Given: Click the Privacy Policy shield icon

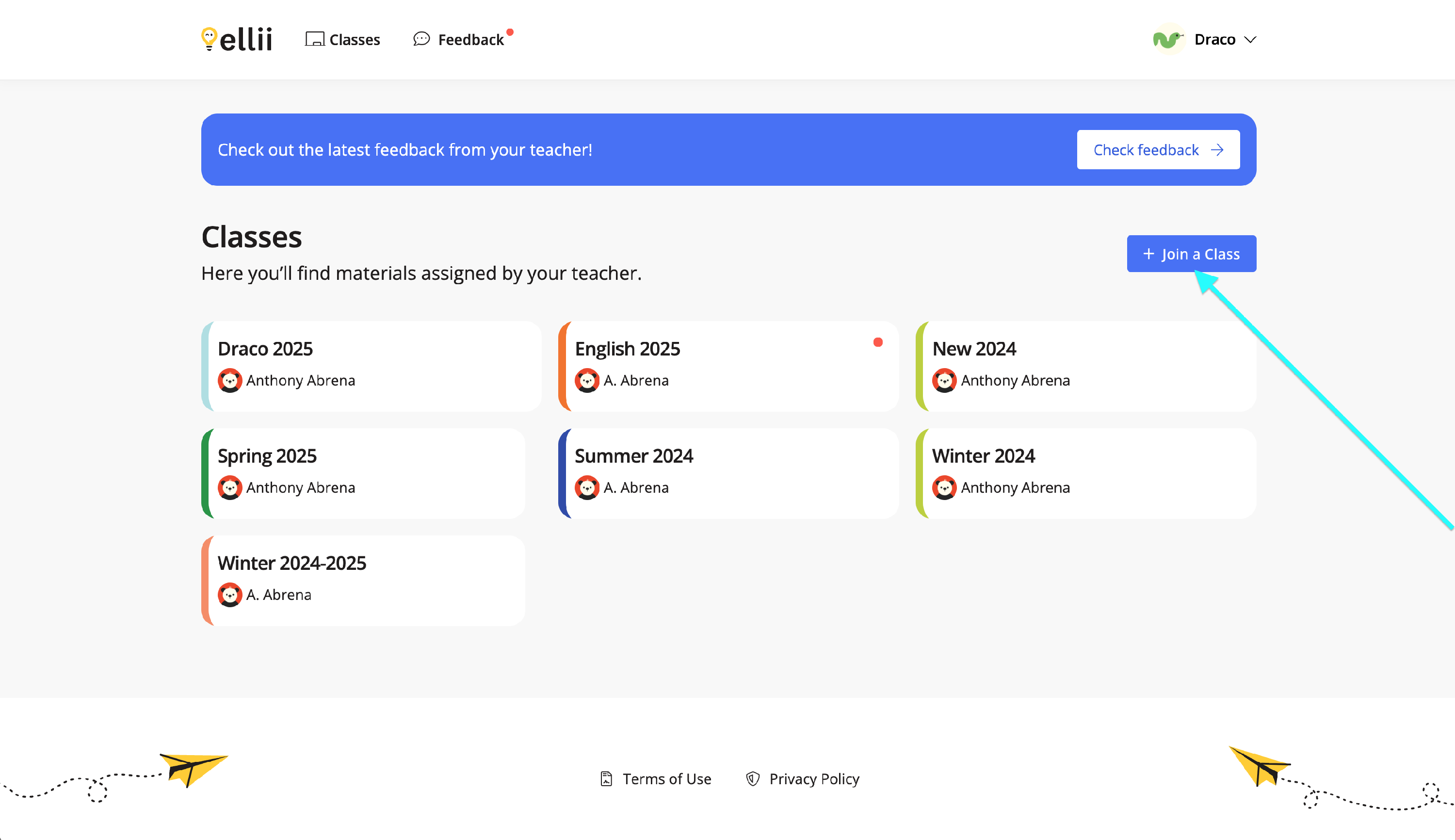Looking at the screenshot, I should pos(752,779).
